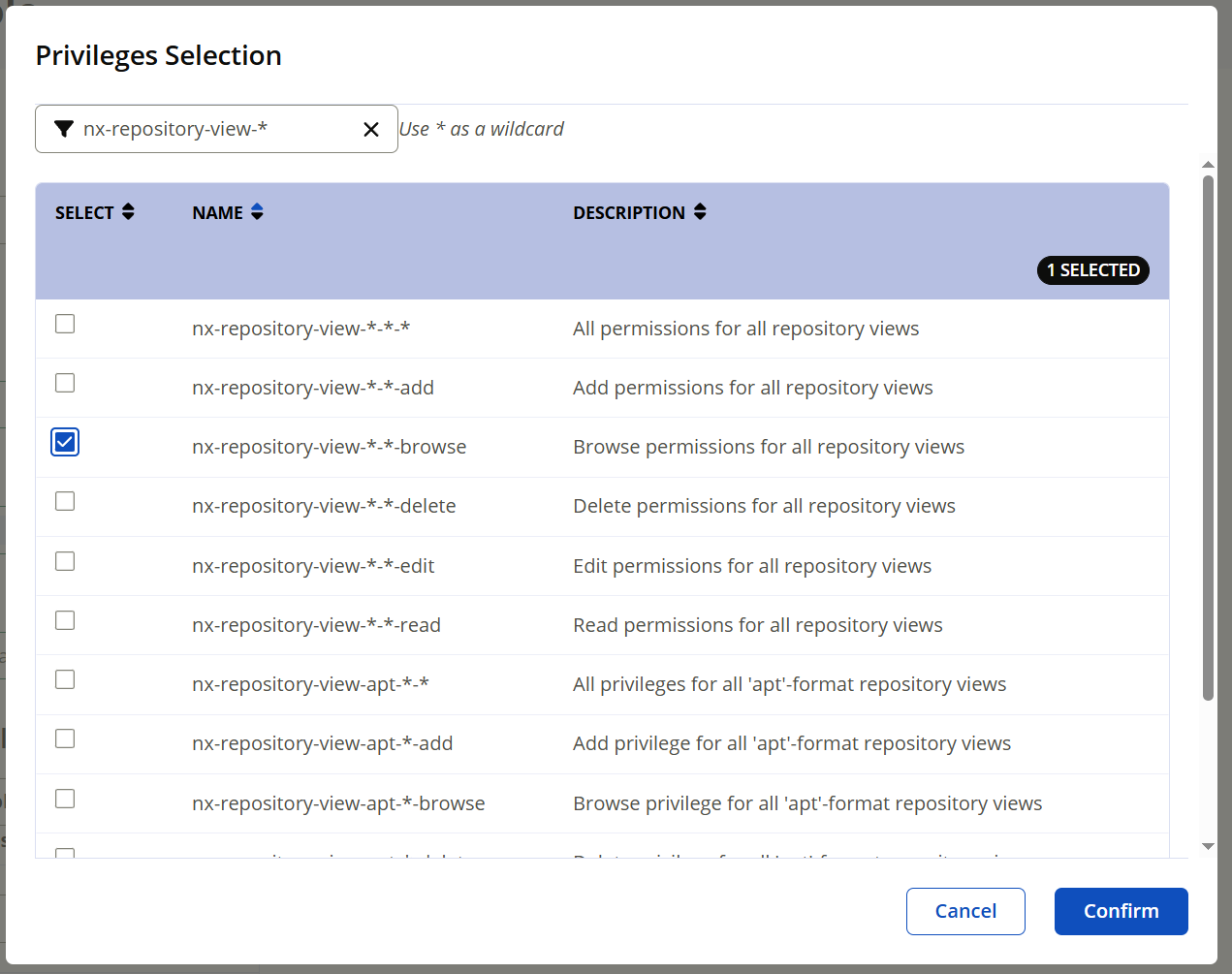This screenshot has height=974, width=1232.
Task: Tick the nx-repository-view-*-*-edit checkbox
Action: [65, 561]
